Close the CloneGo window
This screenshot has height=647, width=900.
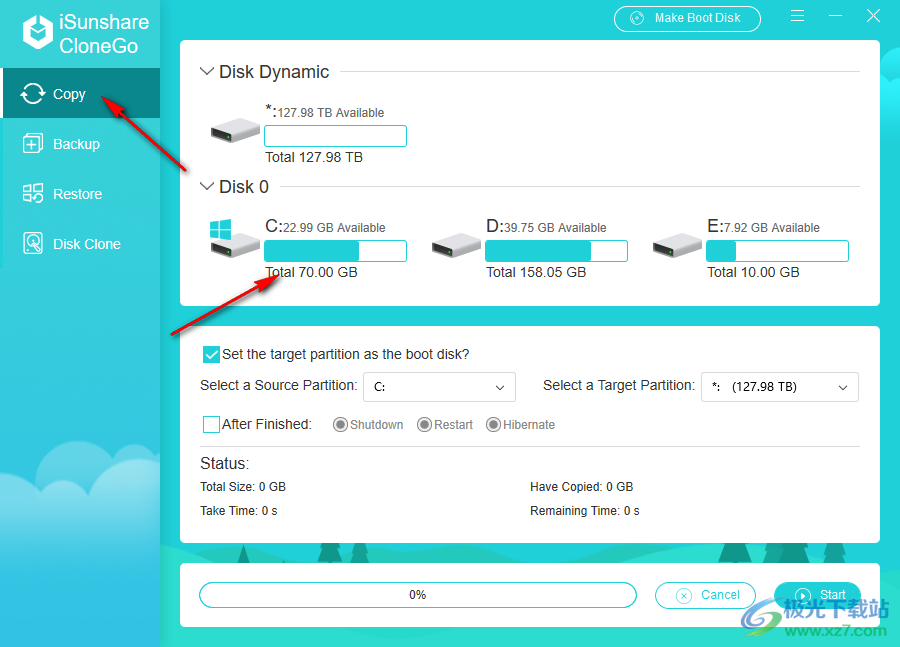click(873, 16)
